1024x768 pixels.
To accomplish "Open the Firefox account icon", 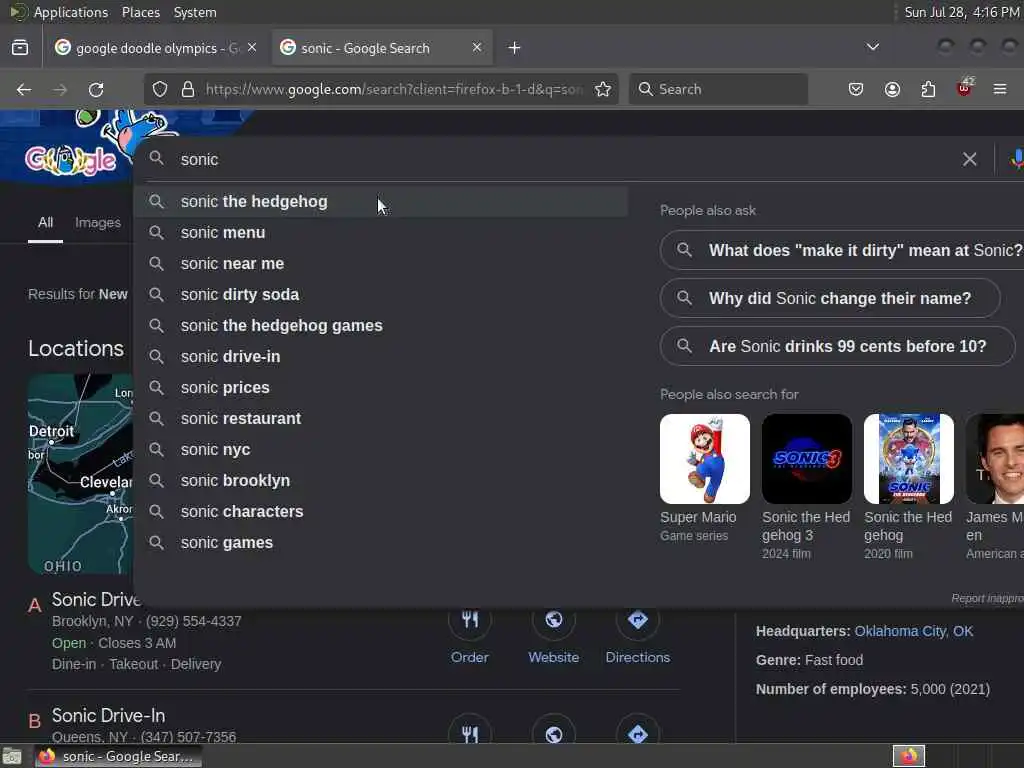I will [x=892, y=89].
